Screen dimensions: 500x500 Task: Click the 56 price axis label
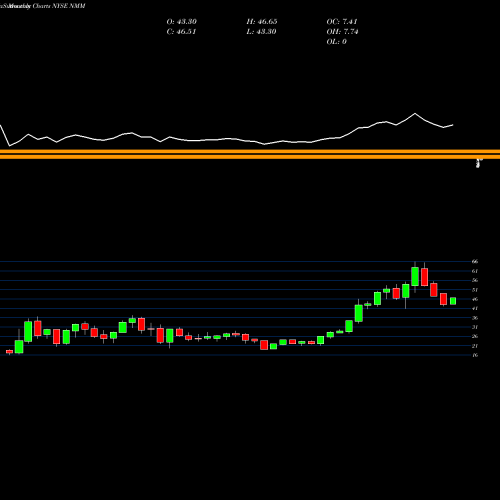click(475, 280)
